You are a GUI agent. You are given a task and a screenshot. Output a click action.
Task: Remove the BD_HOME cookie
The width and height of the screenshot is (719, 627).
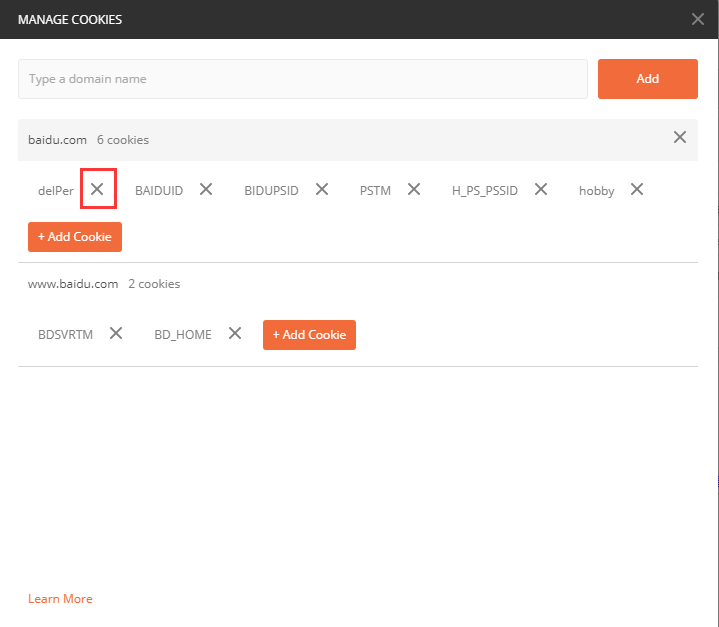235,333
